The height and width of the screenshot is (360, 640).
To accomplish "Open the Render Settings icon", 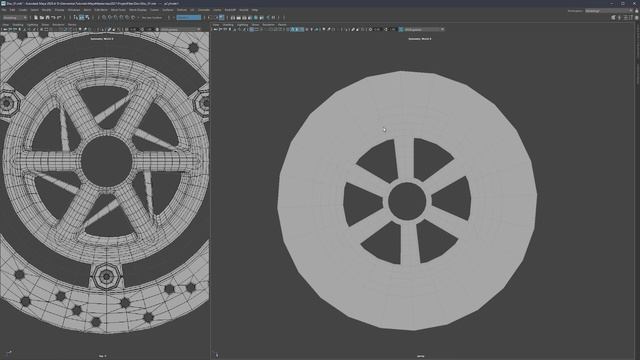I will point(249,18).
